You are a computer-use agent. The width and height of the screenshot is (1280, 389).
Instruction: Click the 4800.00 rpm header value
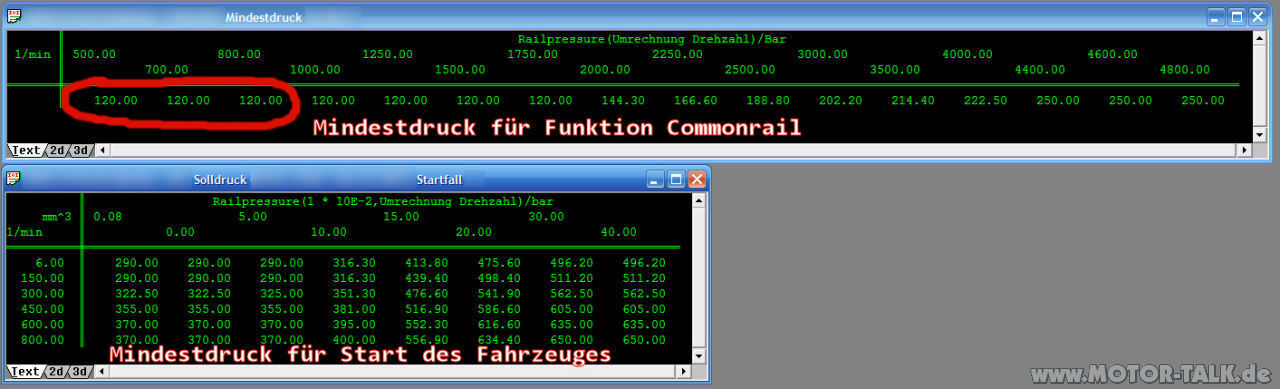1185,71
